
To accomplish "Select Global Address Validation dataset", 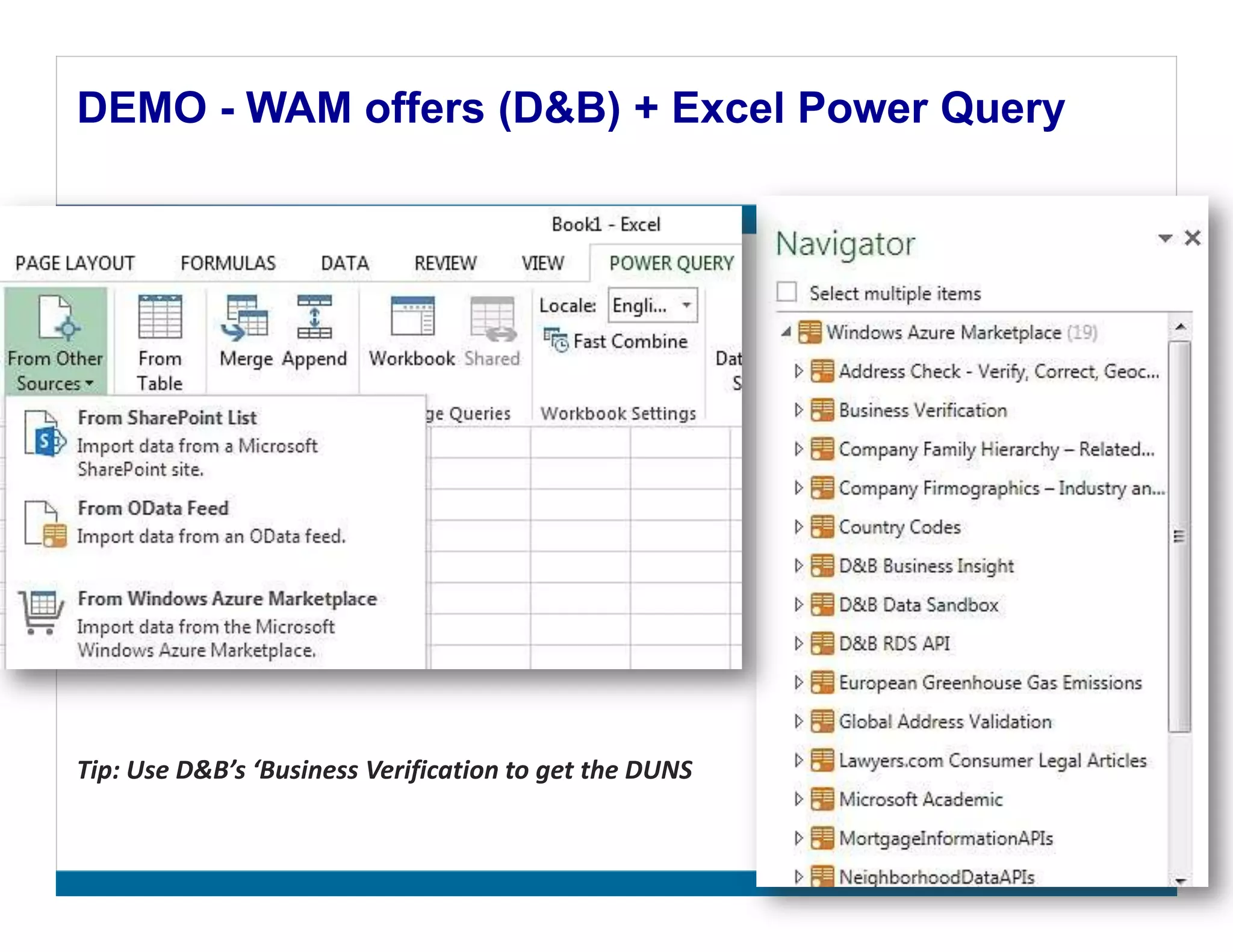I will (945, 722).
